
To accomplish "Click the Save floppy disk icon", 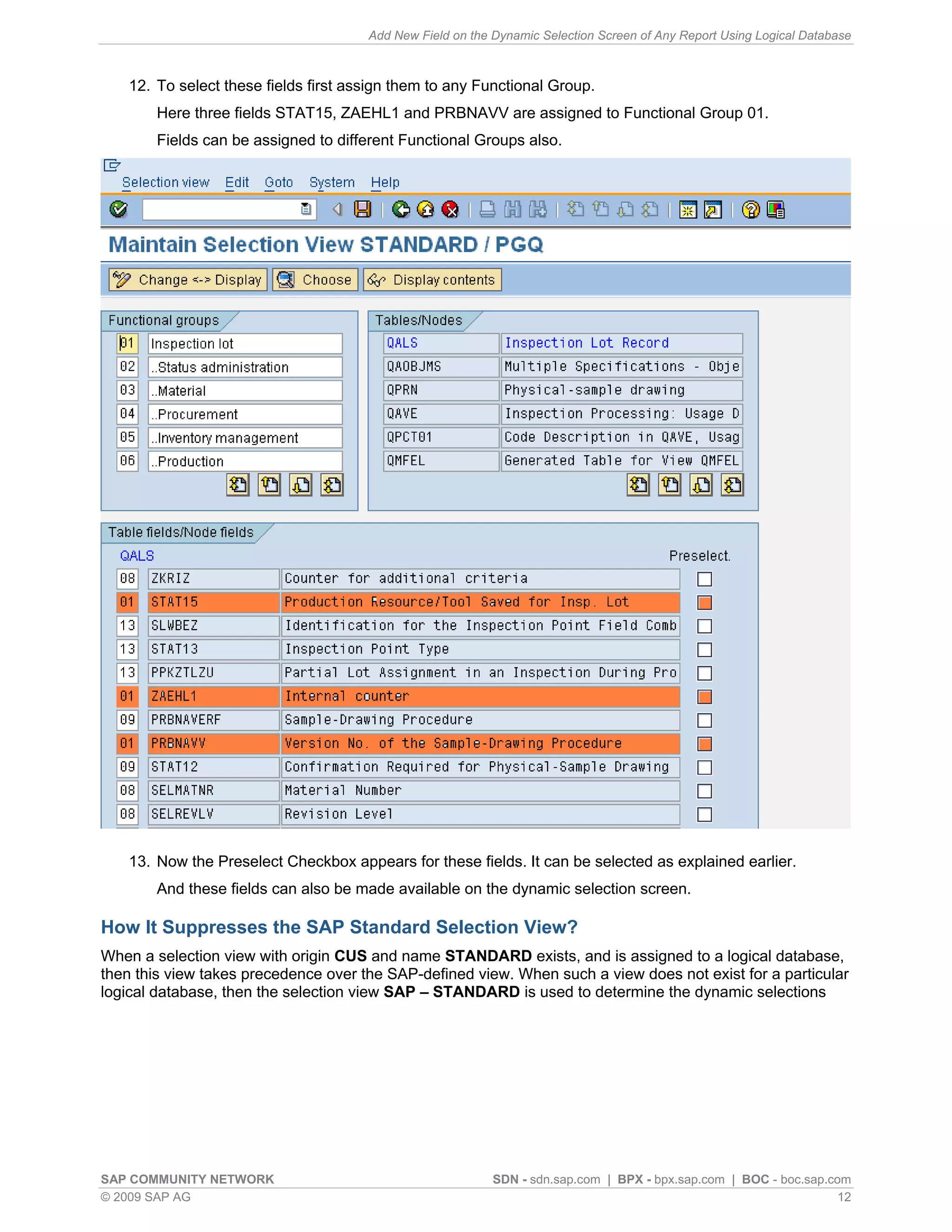I will pos(363,210).
